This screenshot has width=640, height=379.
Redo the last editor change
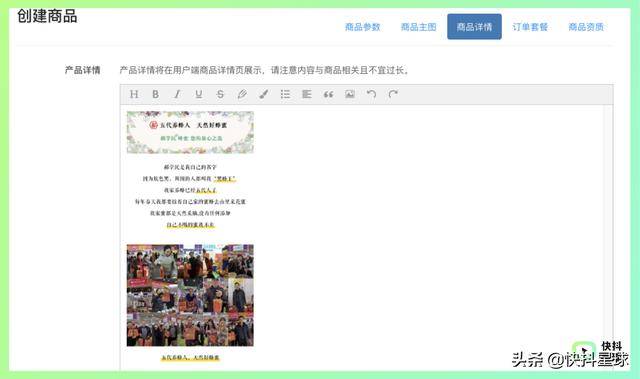[x=393, y=94]
